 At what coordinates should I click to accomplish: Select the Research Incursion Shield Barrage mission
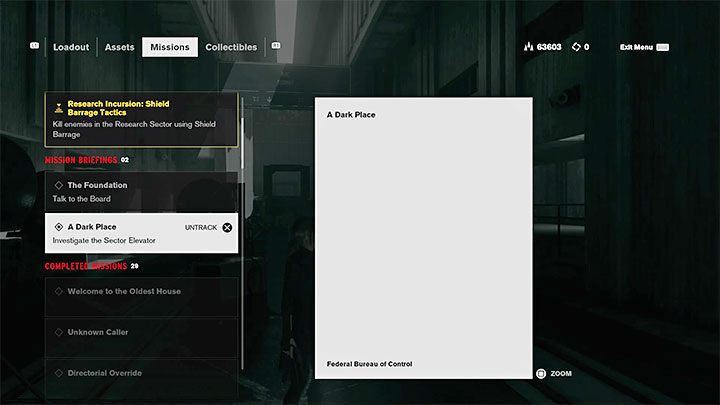[140, 118]
